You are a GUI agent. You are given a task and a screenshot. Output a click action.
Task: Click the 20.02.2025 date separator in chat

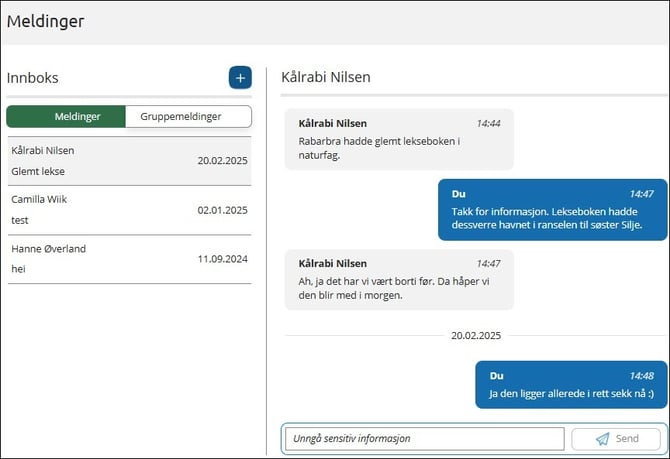(475, 336)
